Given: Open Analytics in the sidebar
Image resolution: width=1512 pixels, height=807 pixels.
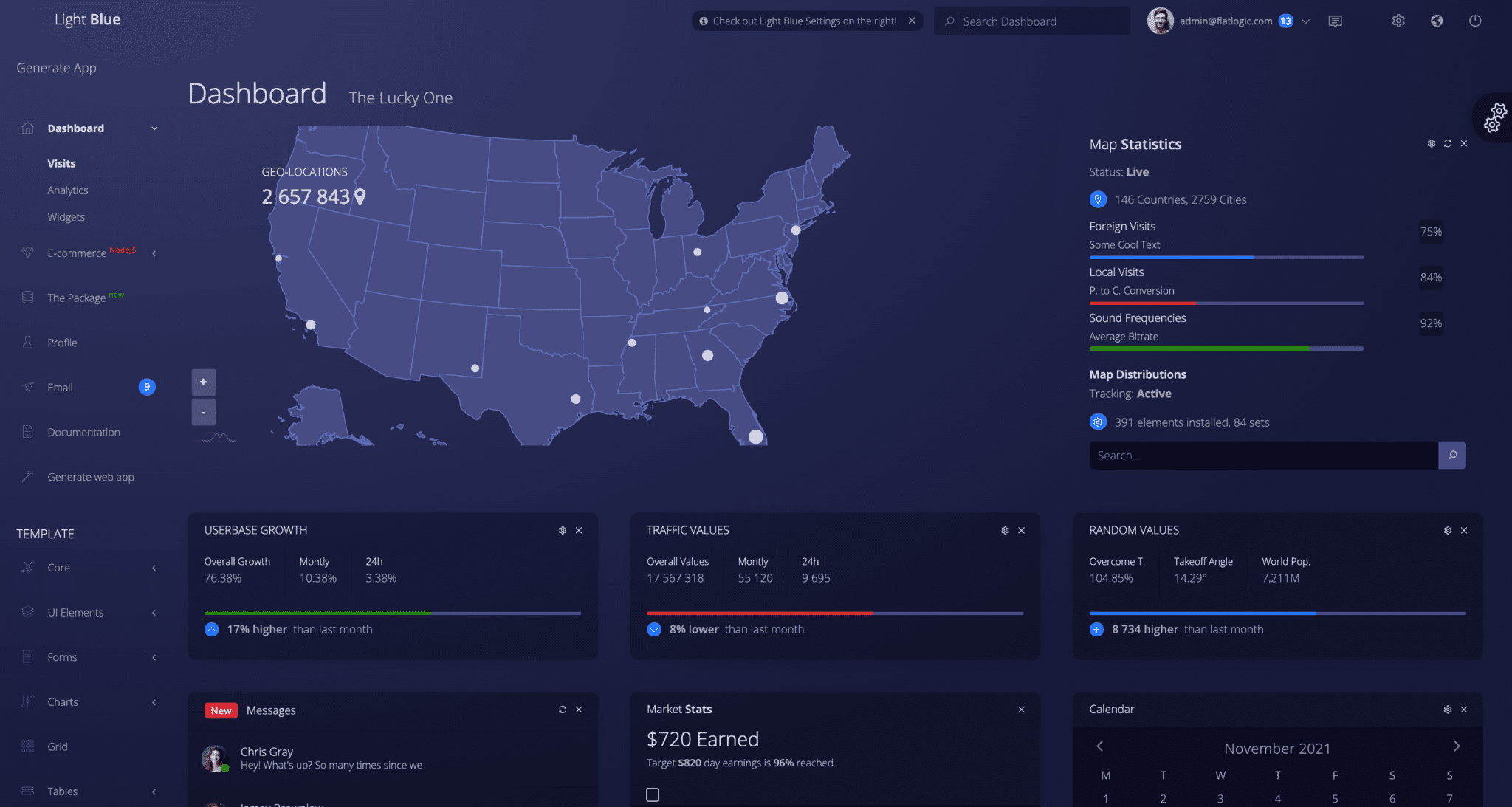Looking at the screenshot, I should (x=68, y=190).
